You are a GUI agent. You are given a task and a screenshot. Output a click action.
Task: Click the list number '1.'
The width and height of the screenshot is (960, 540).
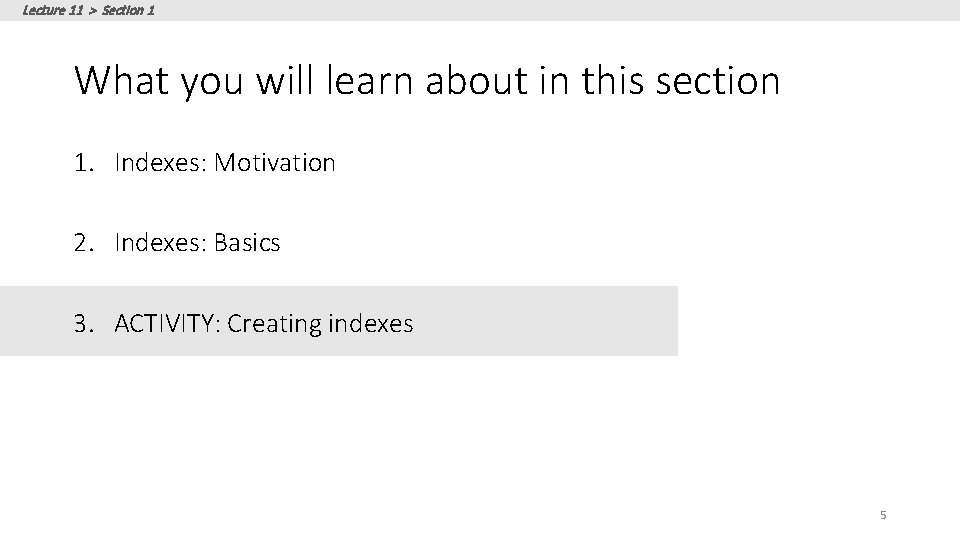84,162
